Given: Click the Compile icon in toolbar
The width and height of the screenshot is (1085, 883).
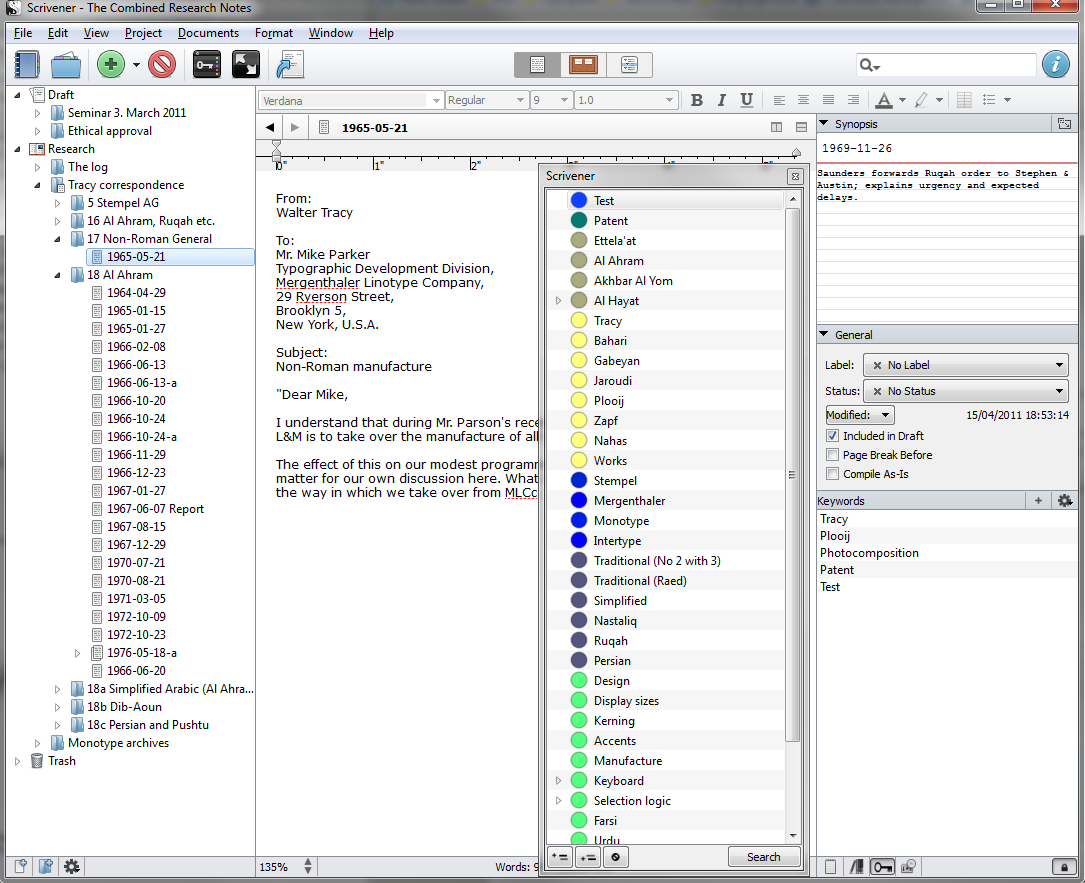Looking at the screenshot, I should point(290,65).
